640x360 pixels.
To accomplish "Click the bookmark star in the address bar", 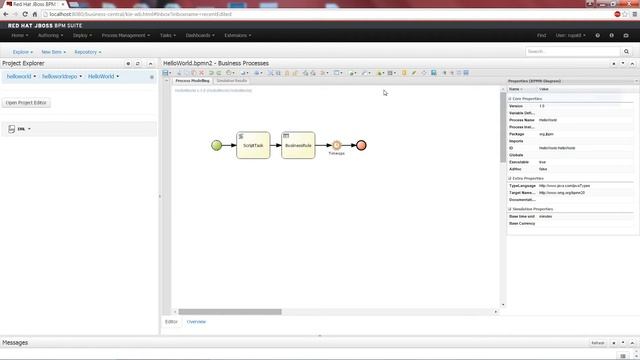I will (625, 14).
